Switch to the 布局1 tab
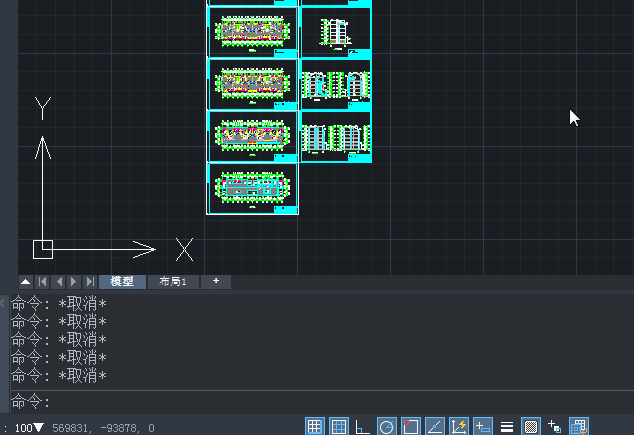634x435 pixels. pos(173,282)
